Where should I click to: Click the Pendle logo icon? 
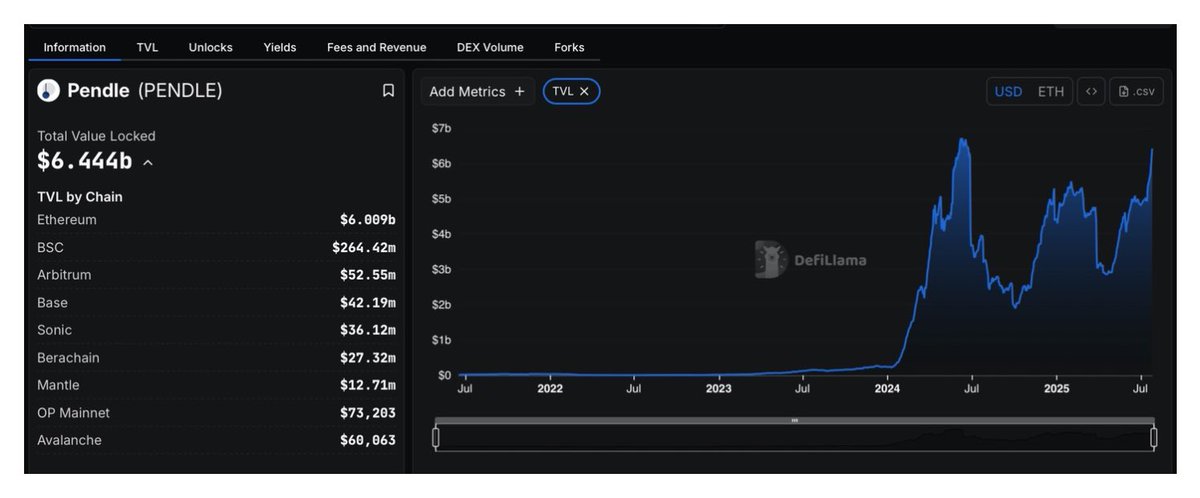click(48, 91)
